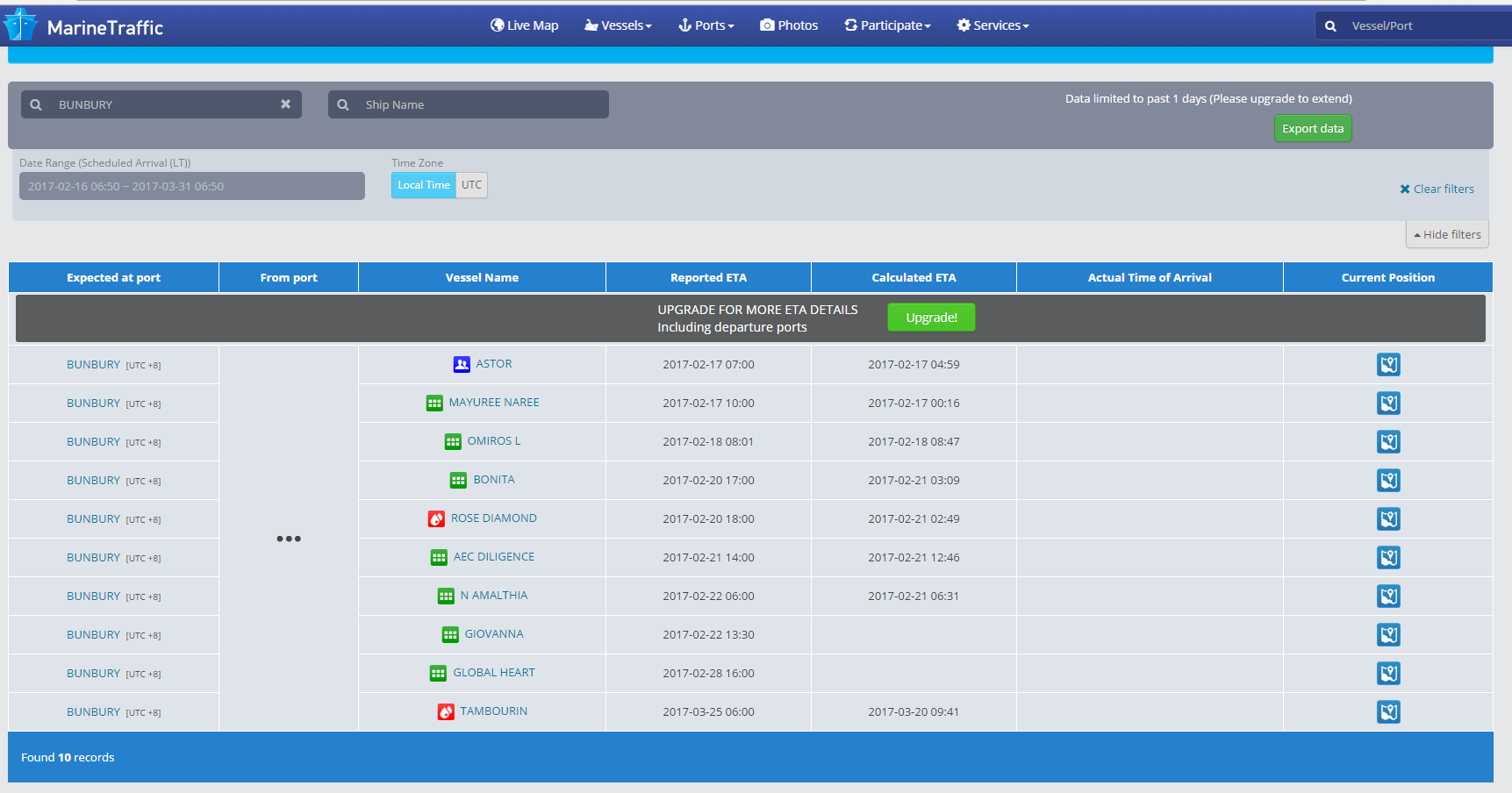Sort by Actual Time of Arrival column

[x=1150, y=277]
